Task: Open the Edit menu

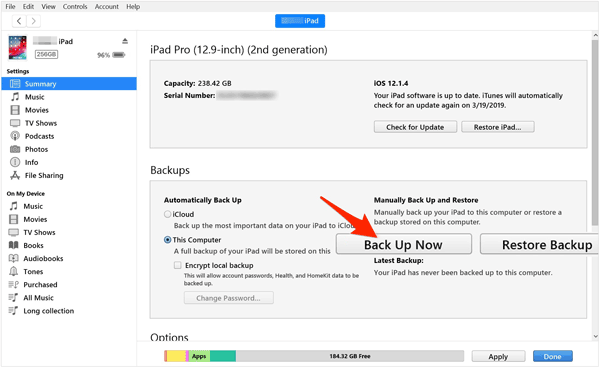Action: [x=28, y=7]
